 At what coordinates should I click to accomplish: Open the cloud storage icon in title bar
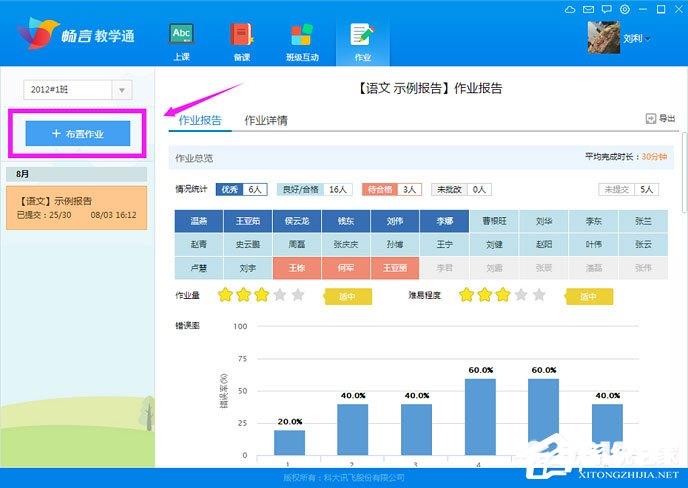click(570, 10)
